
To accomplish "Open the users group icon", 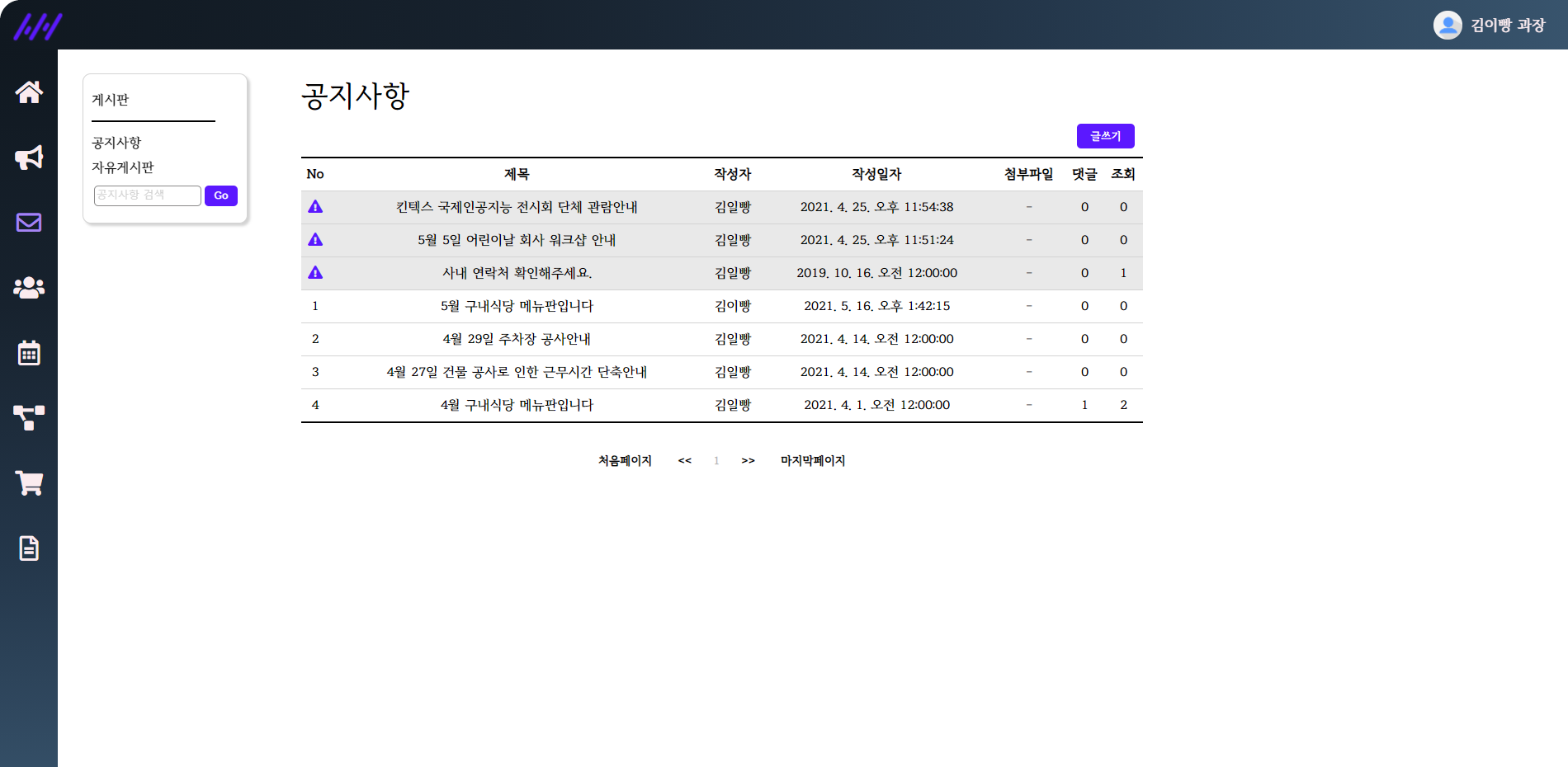I will tap(29, 288).
